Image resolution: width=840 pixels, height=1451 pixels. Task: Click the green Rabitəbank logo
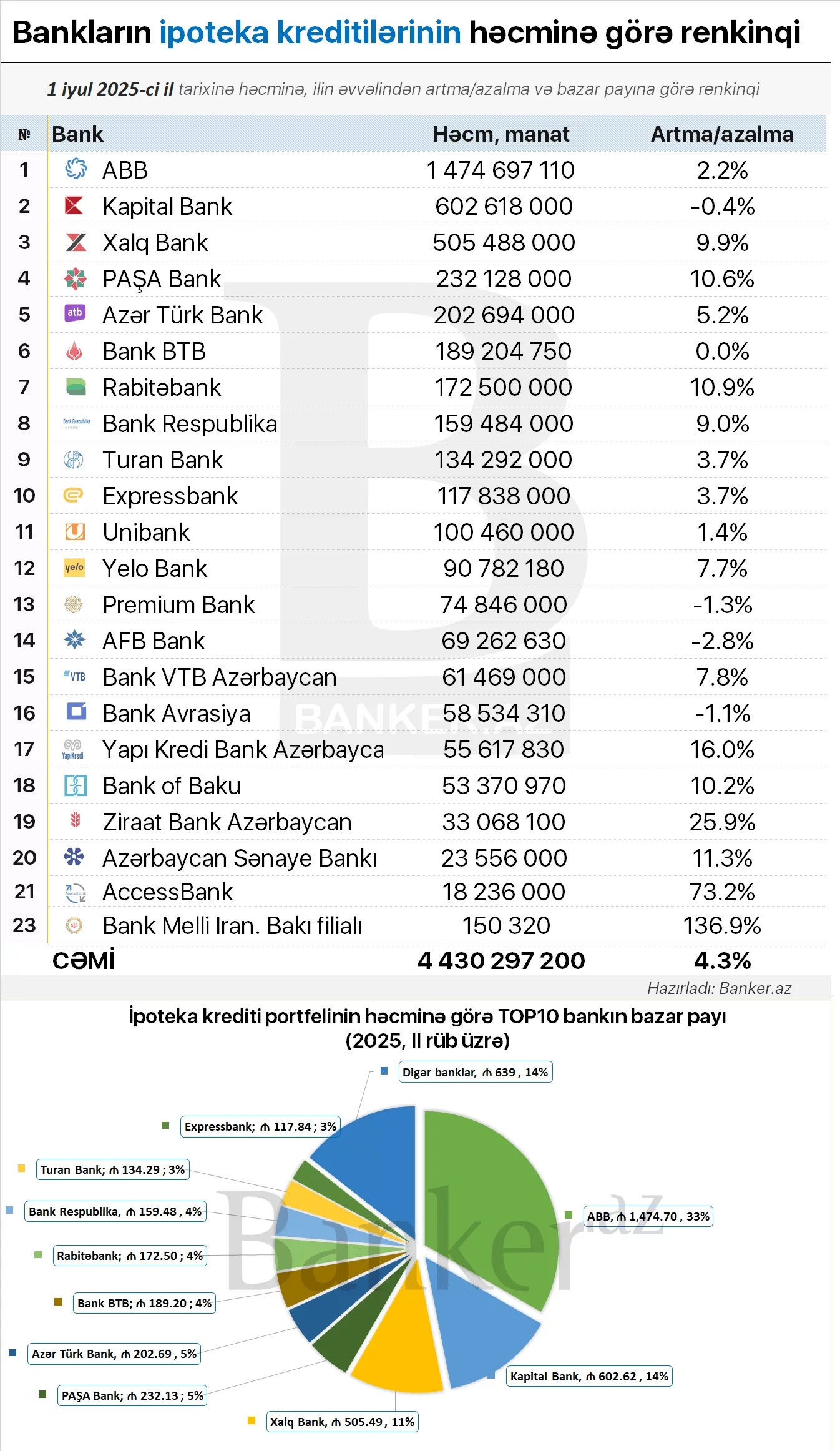76,387
